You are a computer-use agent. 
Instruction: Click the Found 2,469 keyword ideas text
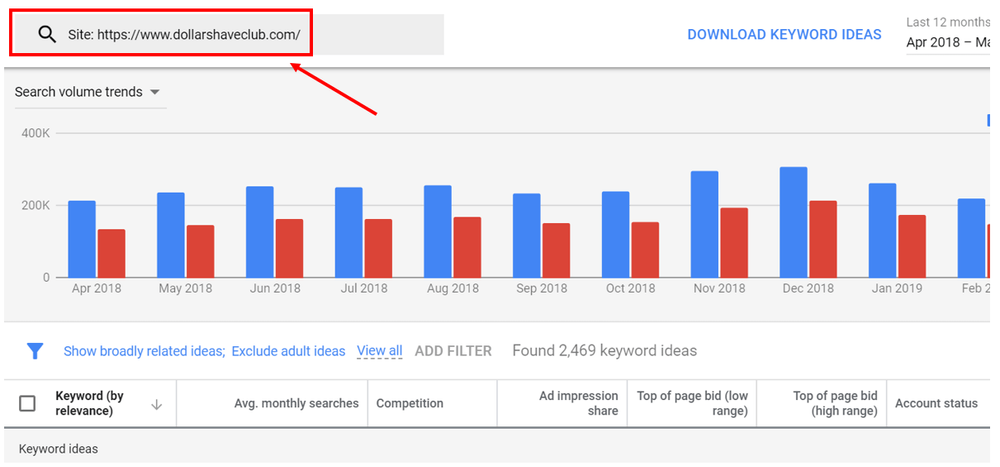(605, 350)
